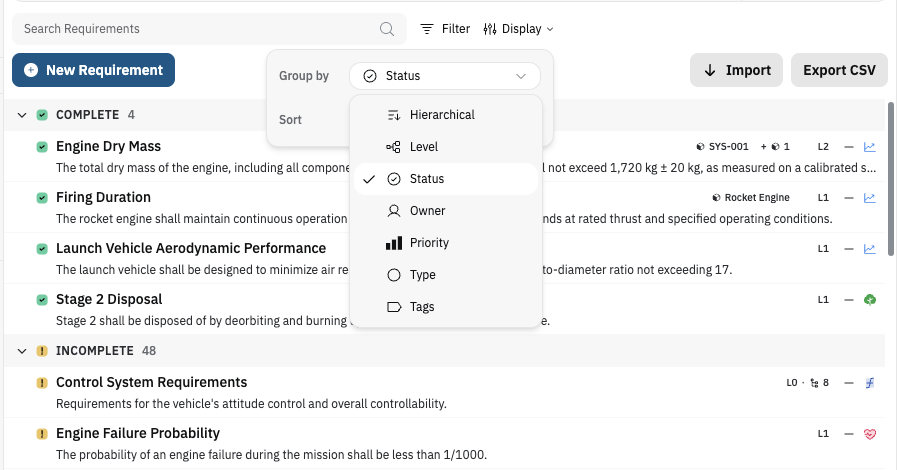Open Control System Requirements item
Viewport: 897px width, 470px height.
pos(152,382)
